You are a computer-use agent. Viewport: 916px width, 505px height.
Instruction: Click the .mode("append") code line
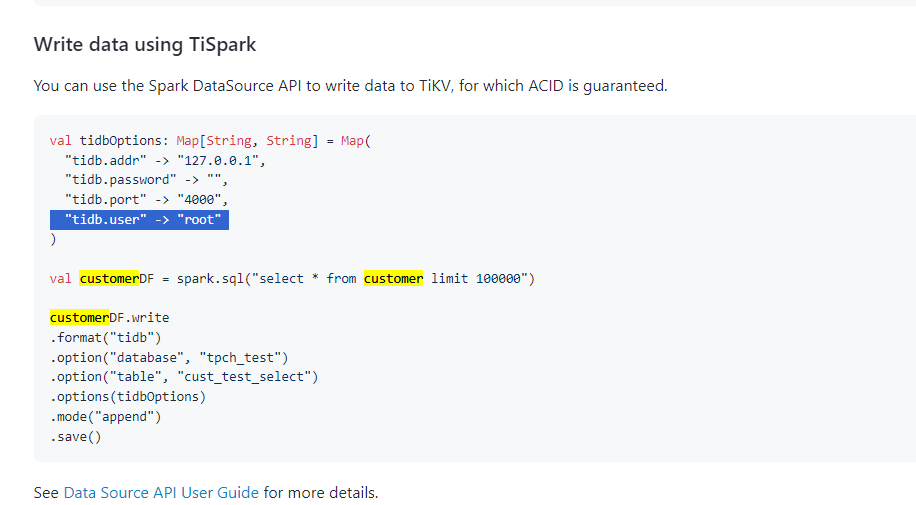105,417
